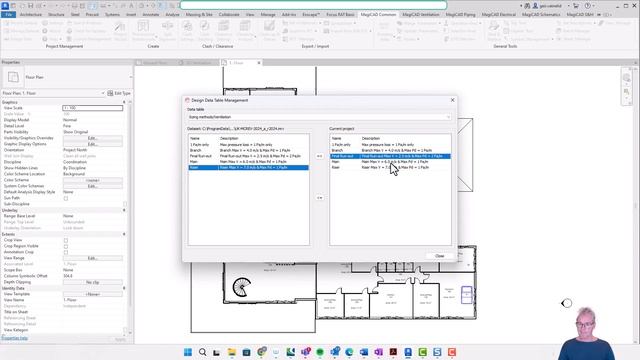Open Windows taskbar Search
This screenshot has height=360, width=640.
(202, 352)
